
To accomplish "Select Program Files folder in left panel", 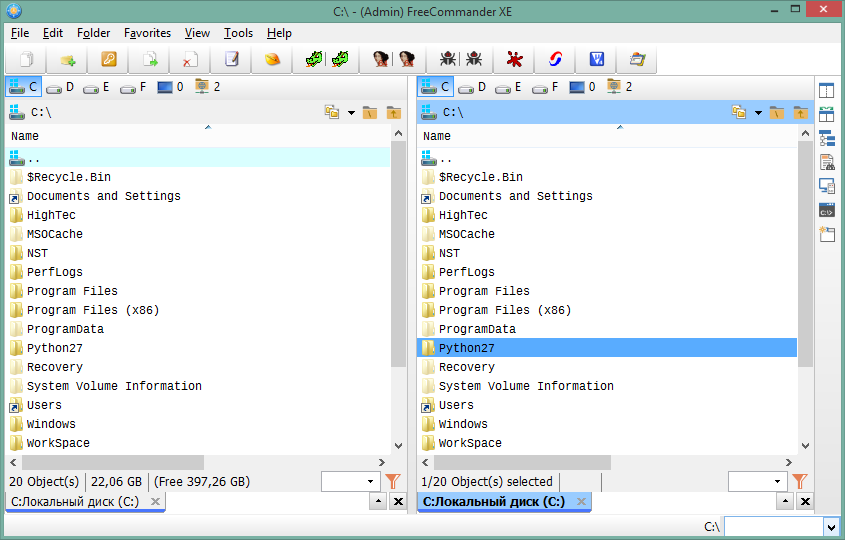I will click(72, 291).
